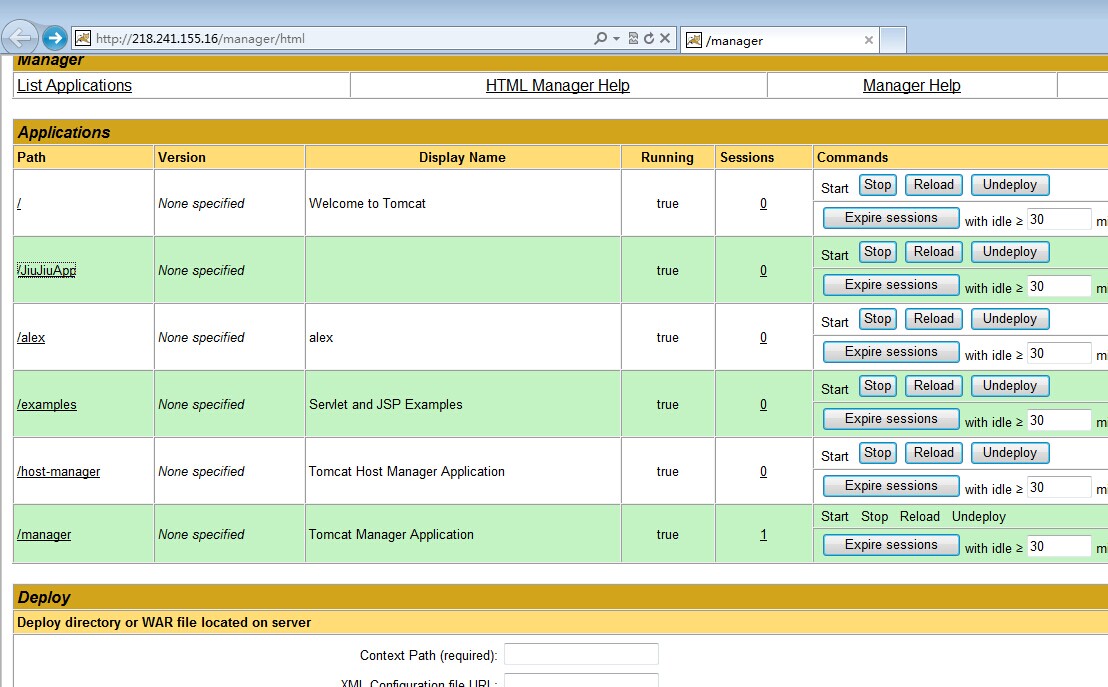Open the root / application path link
Viewport: 1108px width, 687px height.
[x=19, y=204]
